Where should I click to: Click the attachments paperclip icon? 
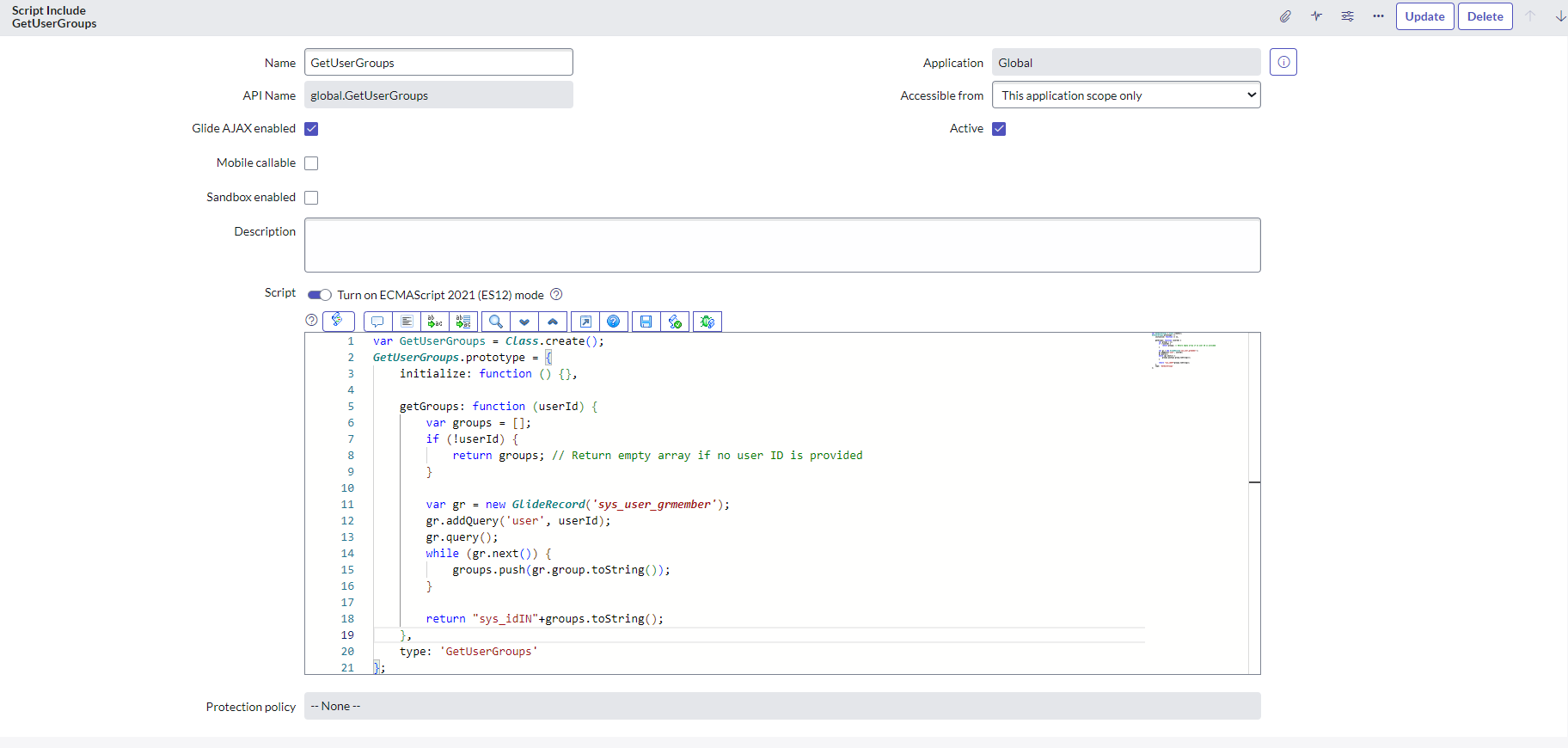click(x=1285, y=16)
